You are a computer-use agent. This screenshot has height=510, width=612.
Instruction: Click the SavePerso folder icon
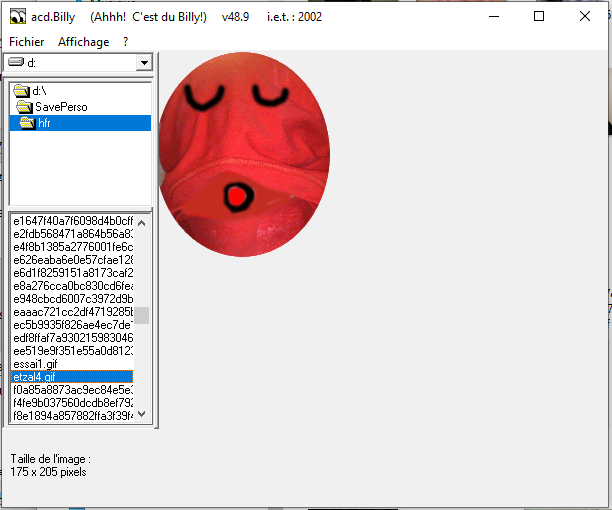coord(24,107)
